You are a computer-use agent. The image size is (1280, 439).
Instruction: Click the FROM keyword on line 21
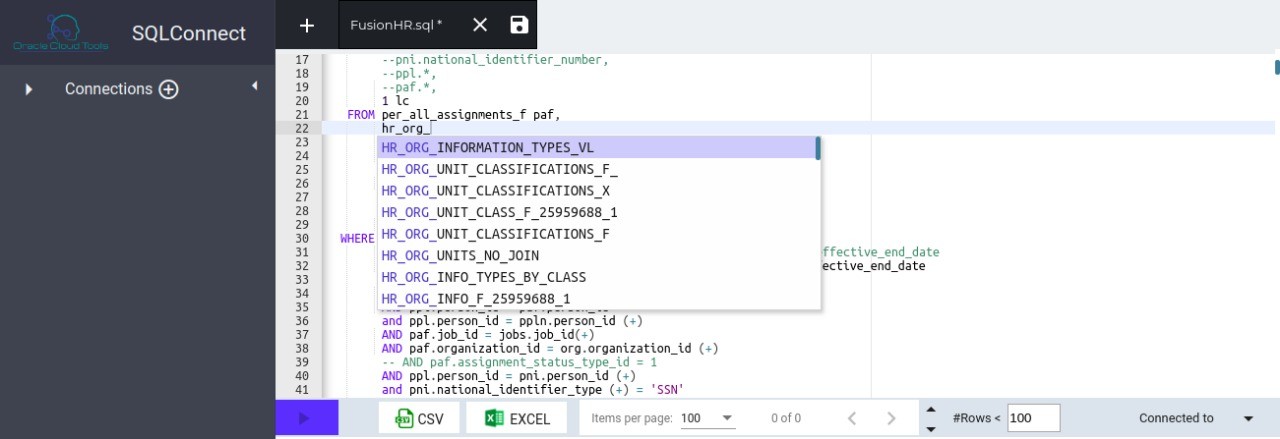[x=361, y=115]
